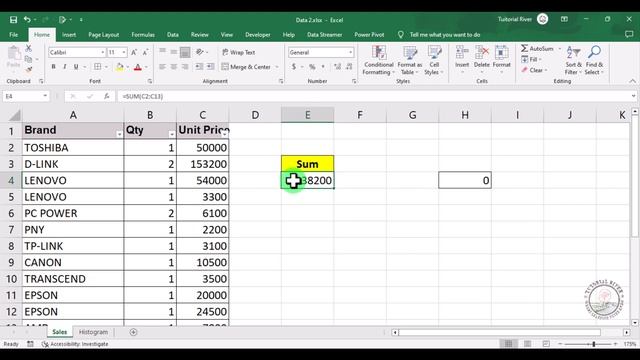
Task: Select the yellow Sum header cell
Action: click(x=307, y=164)
